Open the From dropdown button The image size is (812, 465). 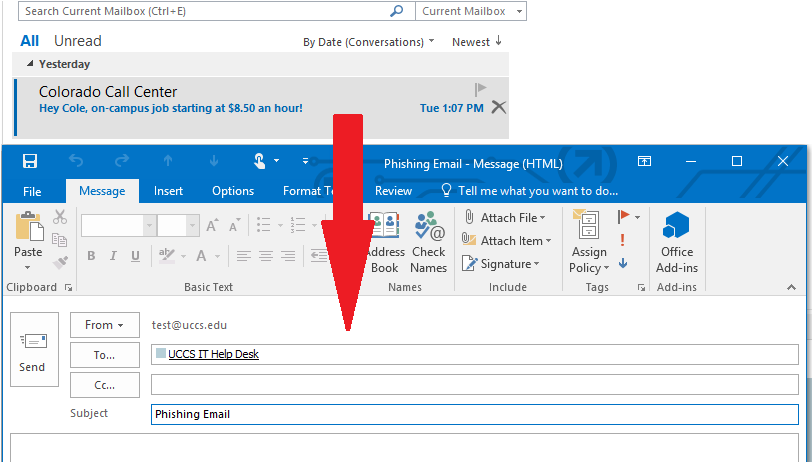[x=105, y=325]
